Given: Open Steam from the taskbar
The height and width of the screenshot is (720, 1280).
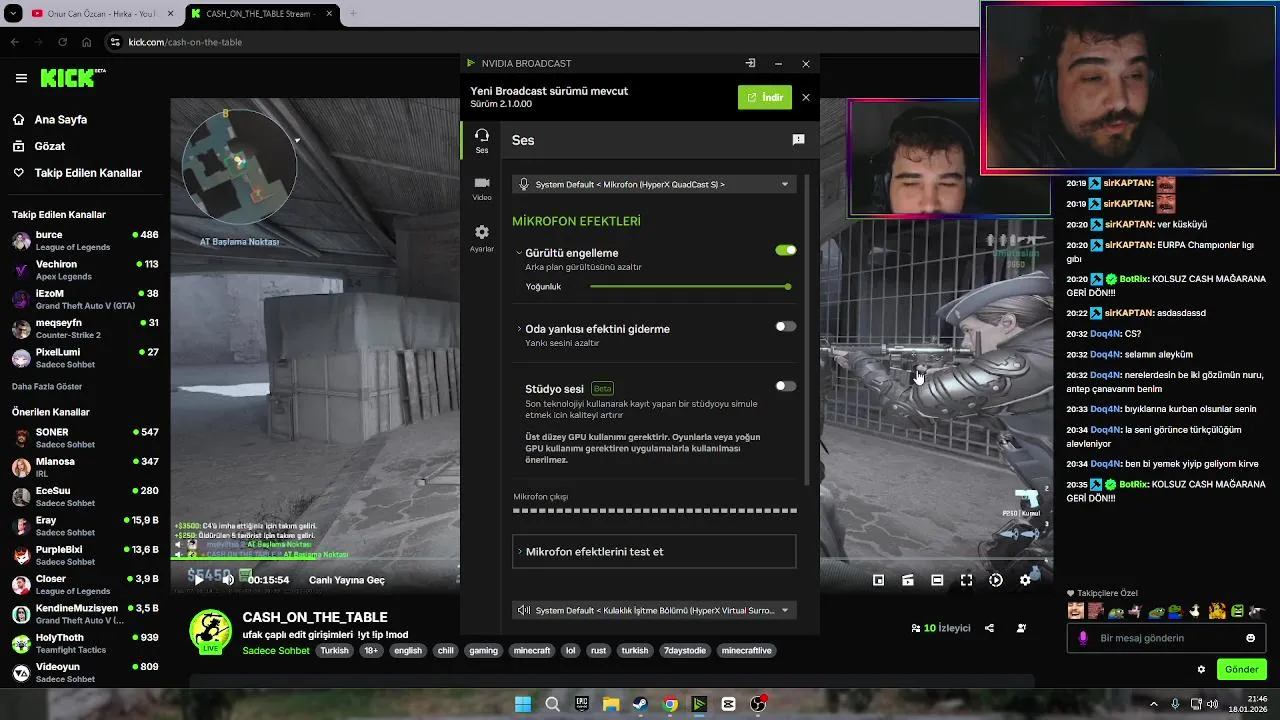Looking at the screenshot, I should tap(640, 704).
